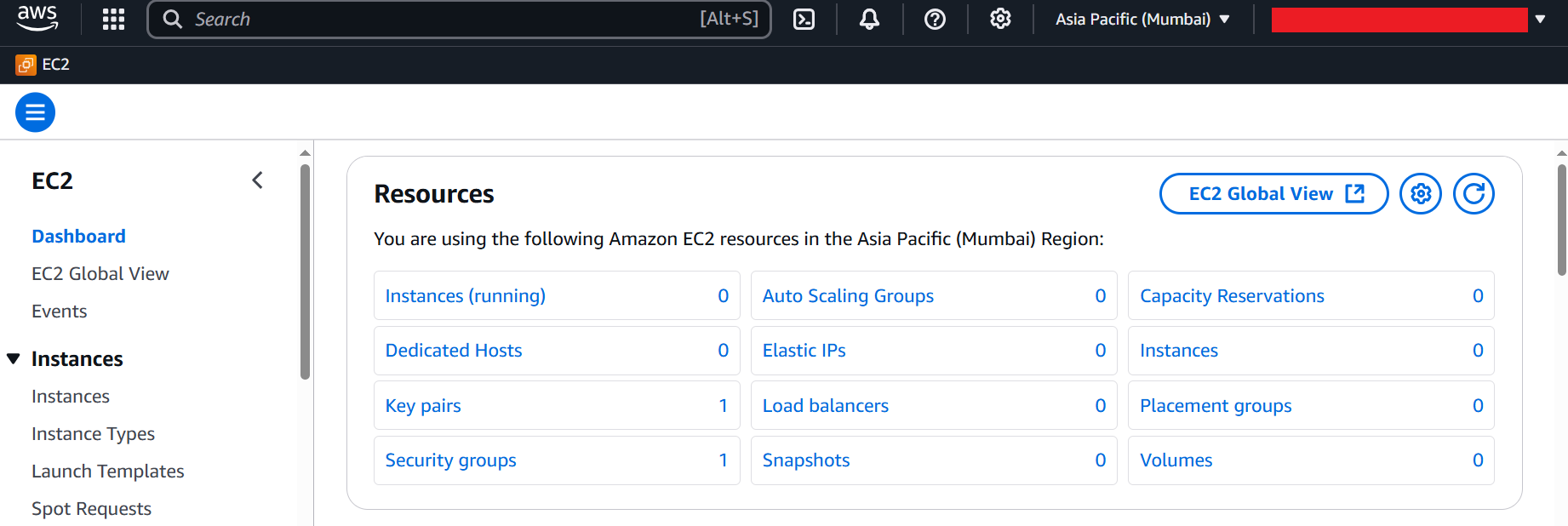The width and height of the screenshot is (1568, 526).
Task: Open the Asia Pacific (Mumbai) region dropdown
Action: 1142,19
